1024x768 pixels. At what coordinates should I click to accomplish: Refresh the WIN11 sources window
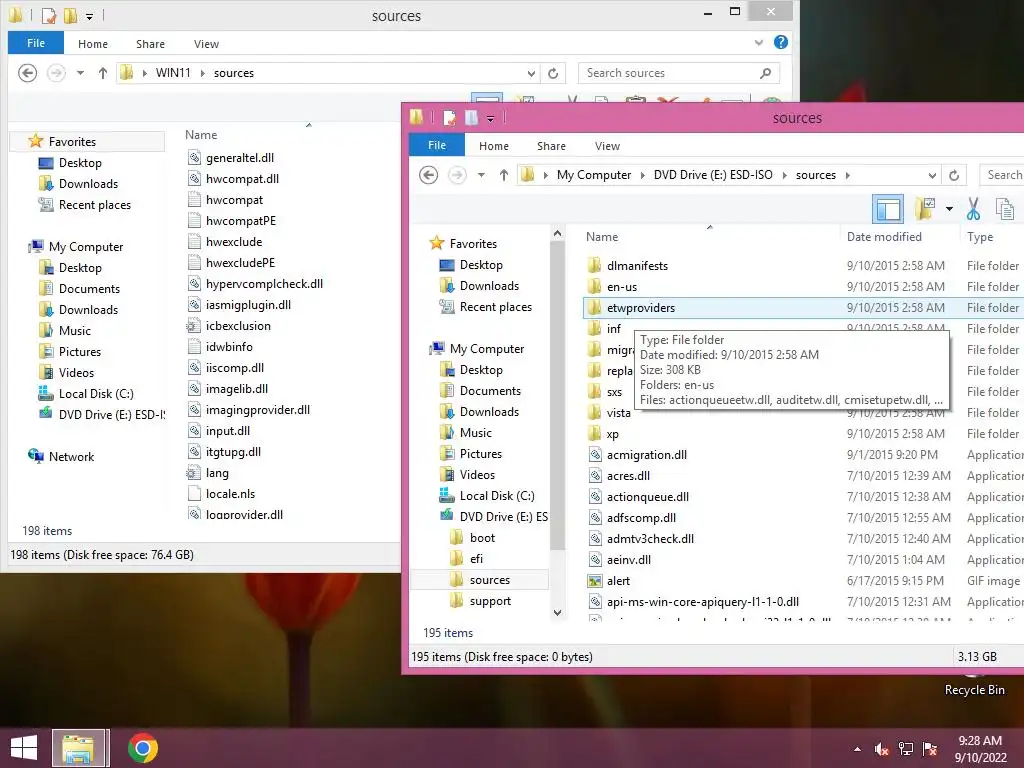[553, 73]
